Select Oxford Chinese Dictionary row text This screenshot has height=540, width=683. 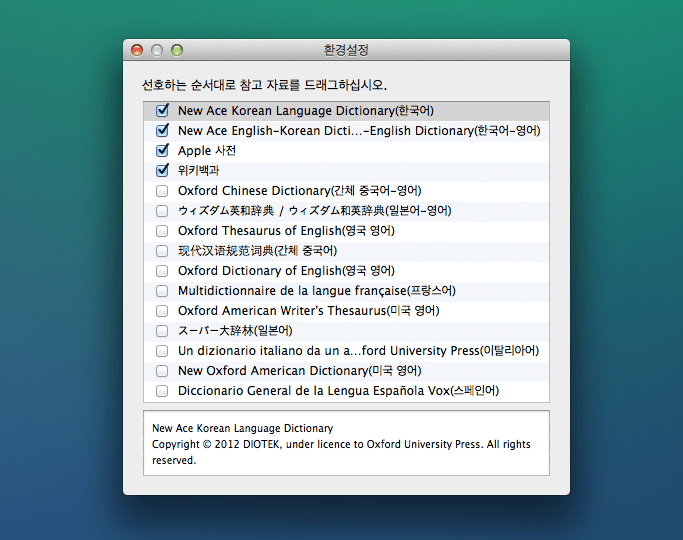pyautogui.click(x=300, y=191)
